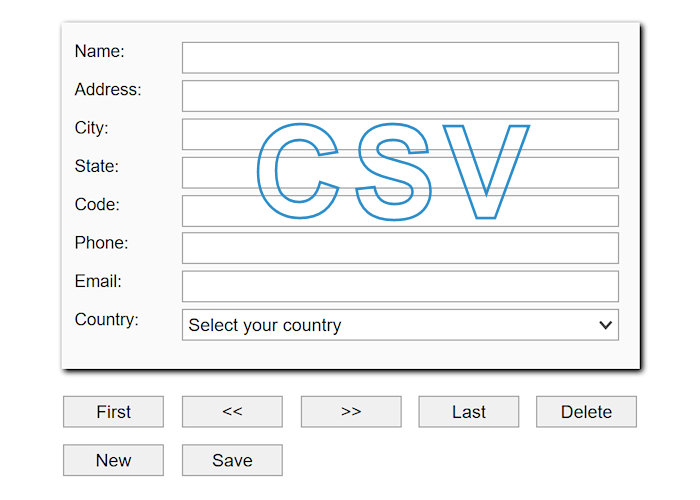Save the current record
Viewport: 700px width, 500px height.
pyautogui.click(x=232, y=460)
